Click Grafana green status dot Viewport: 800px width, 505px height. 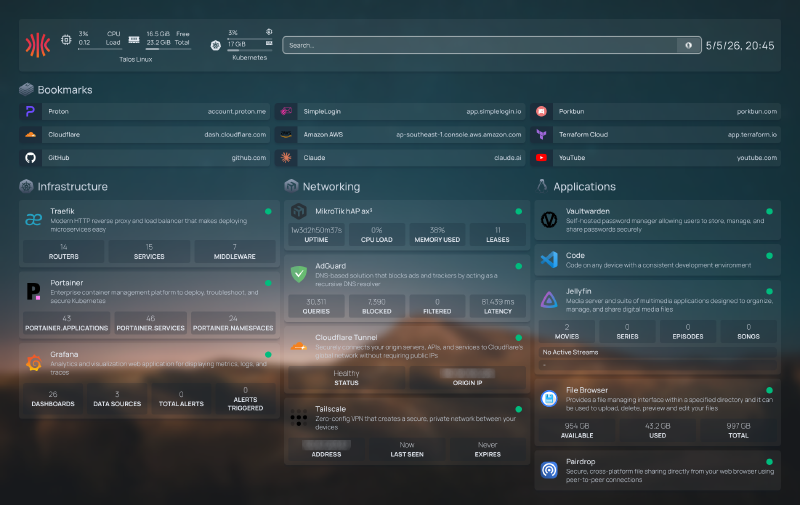[268, 355]
